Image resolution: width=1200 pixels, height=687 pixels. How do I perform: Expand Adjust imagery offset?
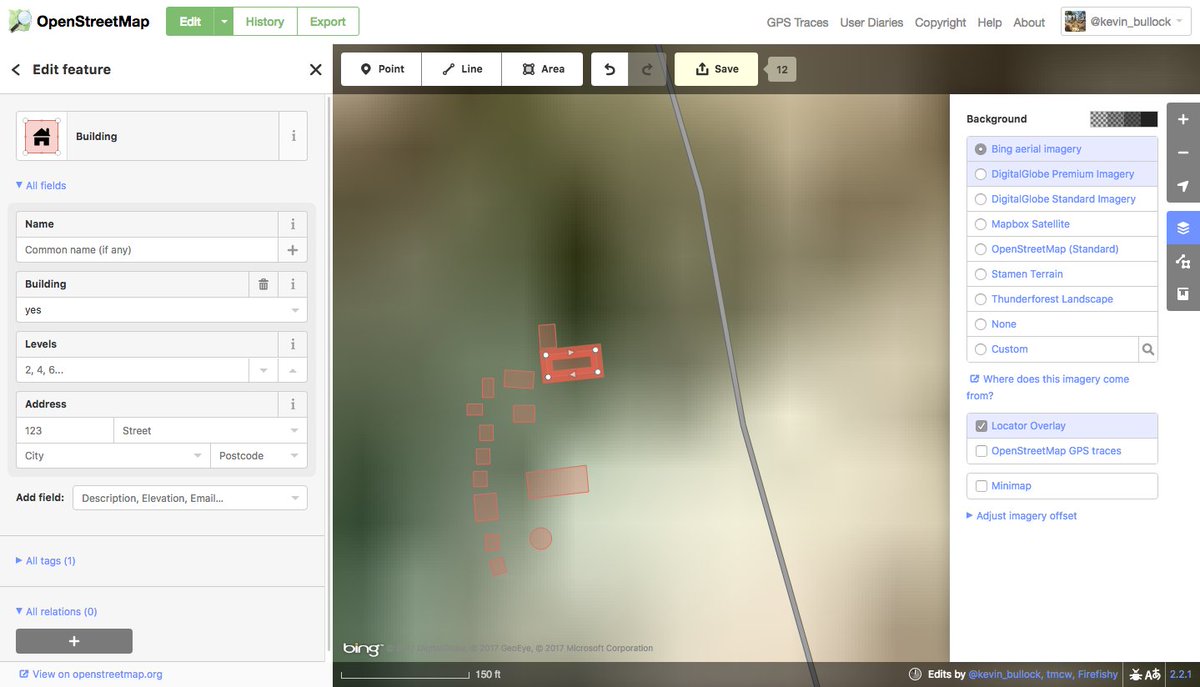(1021, 516)
